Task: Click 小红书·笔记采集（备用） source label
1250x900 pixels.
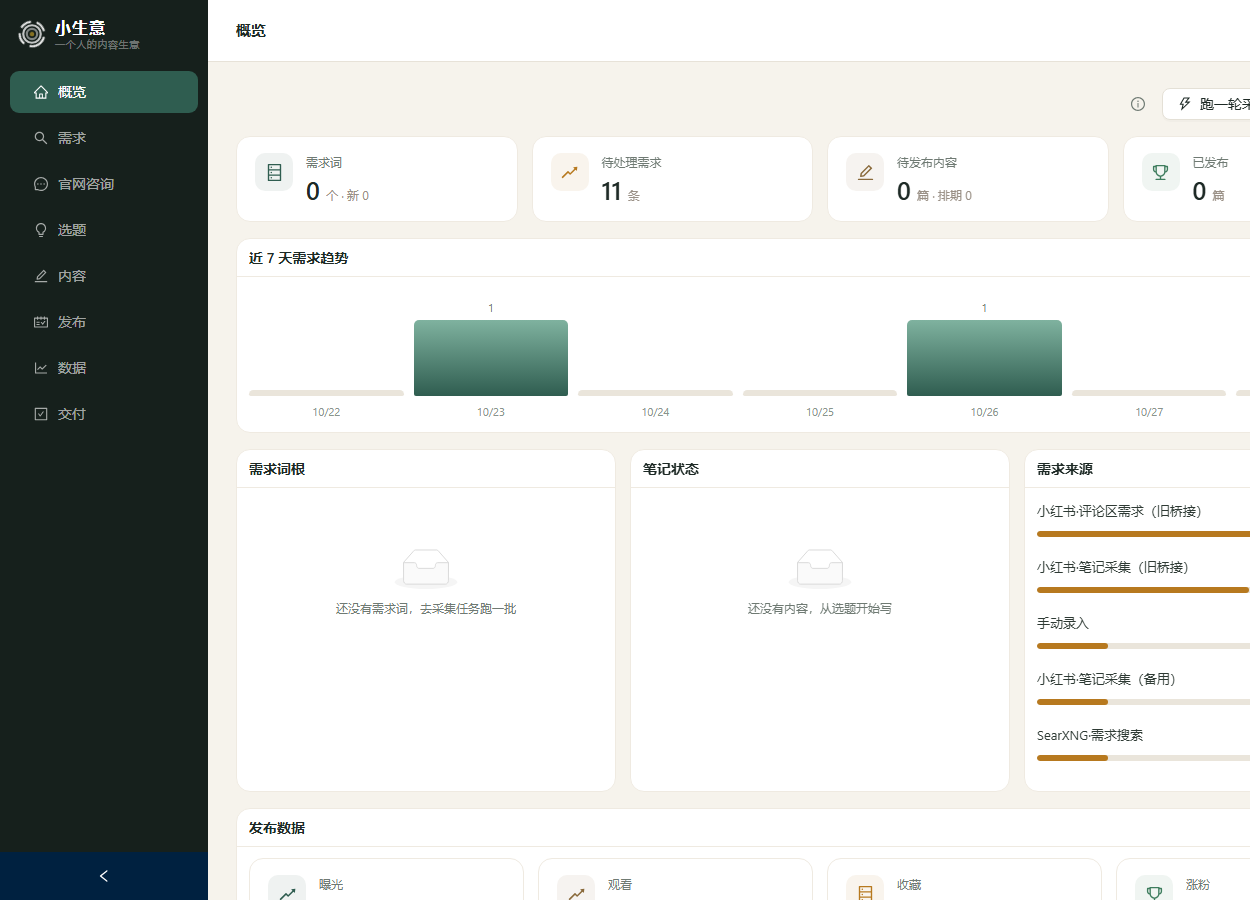Action: point(1107,679)
